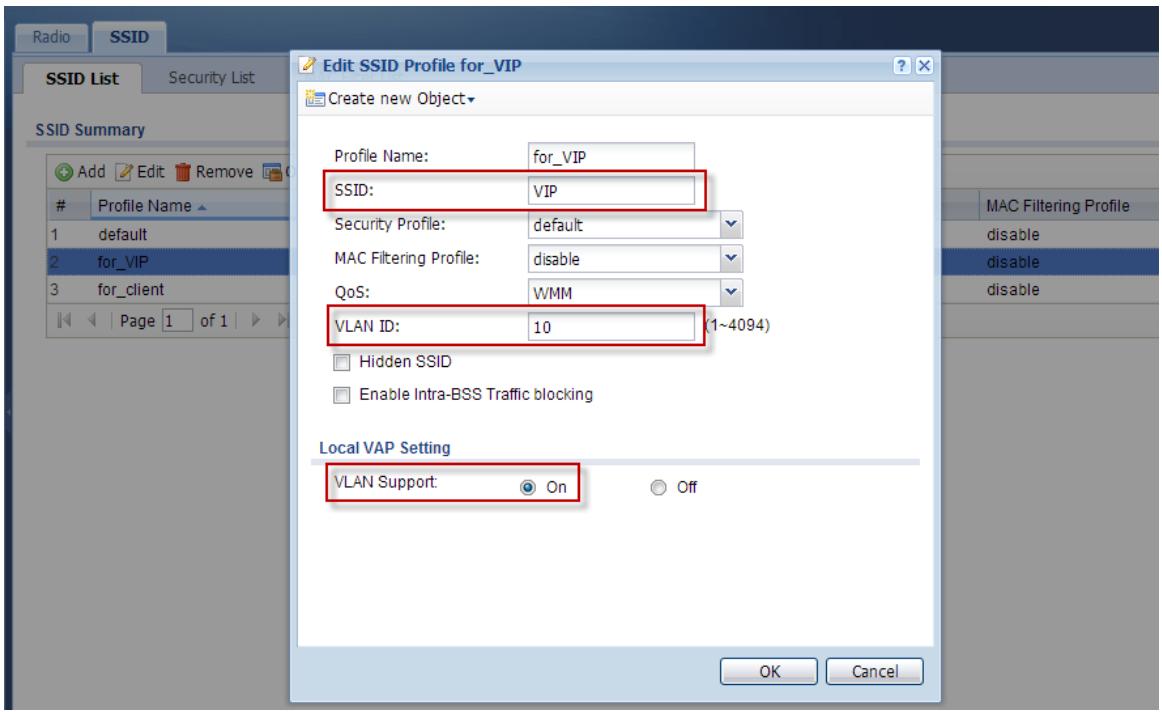Image resolution: width=1162 pixels, height=712 pixels.
Task: Click the dialog title edit icon
Action: pos(308,65)
